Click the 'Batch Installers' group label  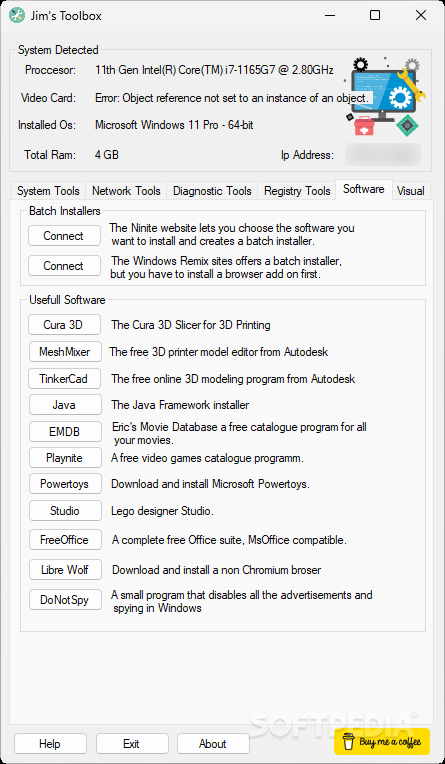(x=65, y=211)
